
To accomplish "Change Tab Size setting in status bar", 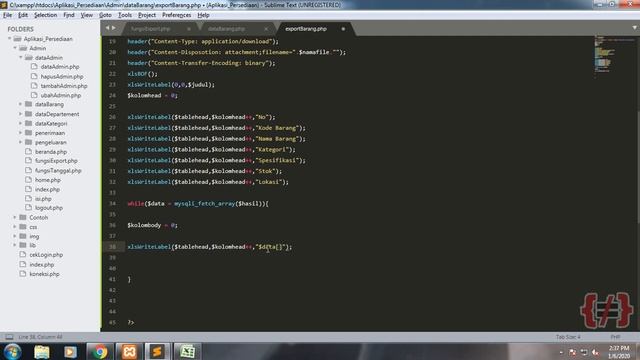I will [x=568, y=337].
